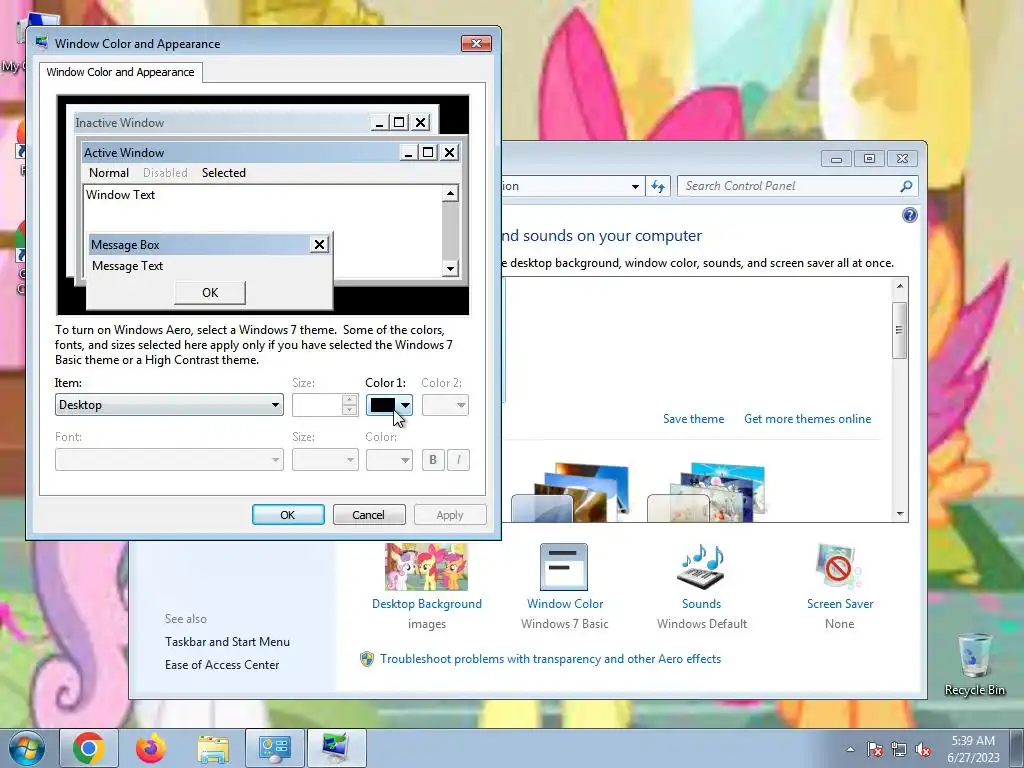Viewport: 1024px width, 768px height.
Task: Select the Windows 7 Architecture theme thumbnail
Action: tap(570, 493)
